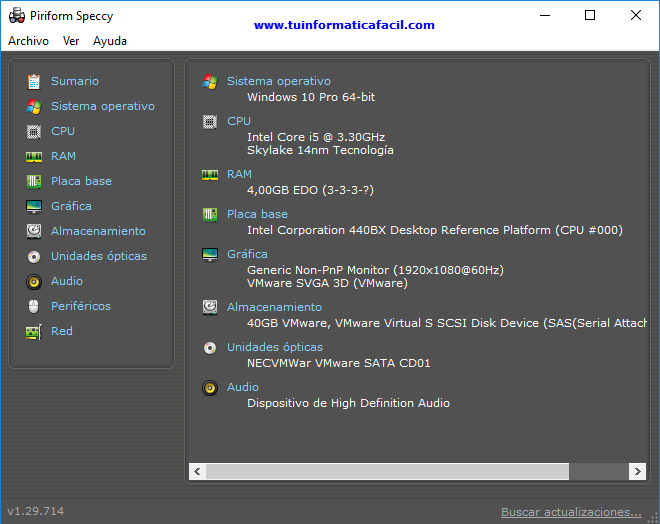Select Sumario in the sidebar
This screenshot has width=660, height=524.
tap(75, 81)
